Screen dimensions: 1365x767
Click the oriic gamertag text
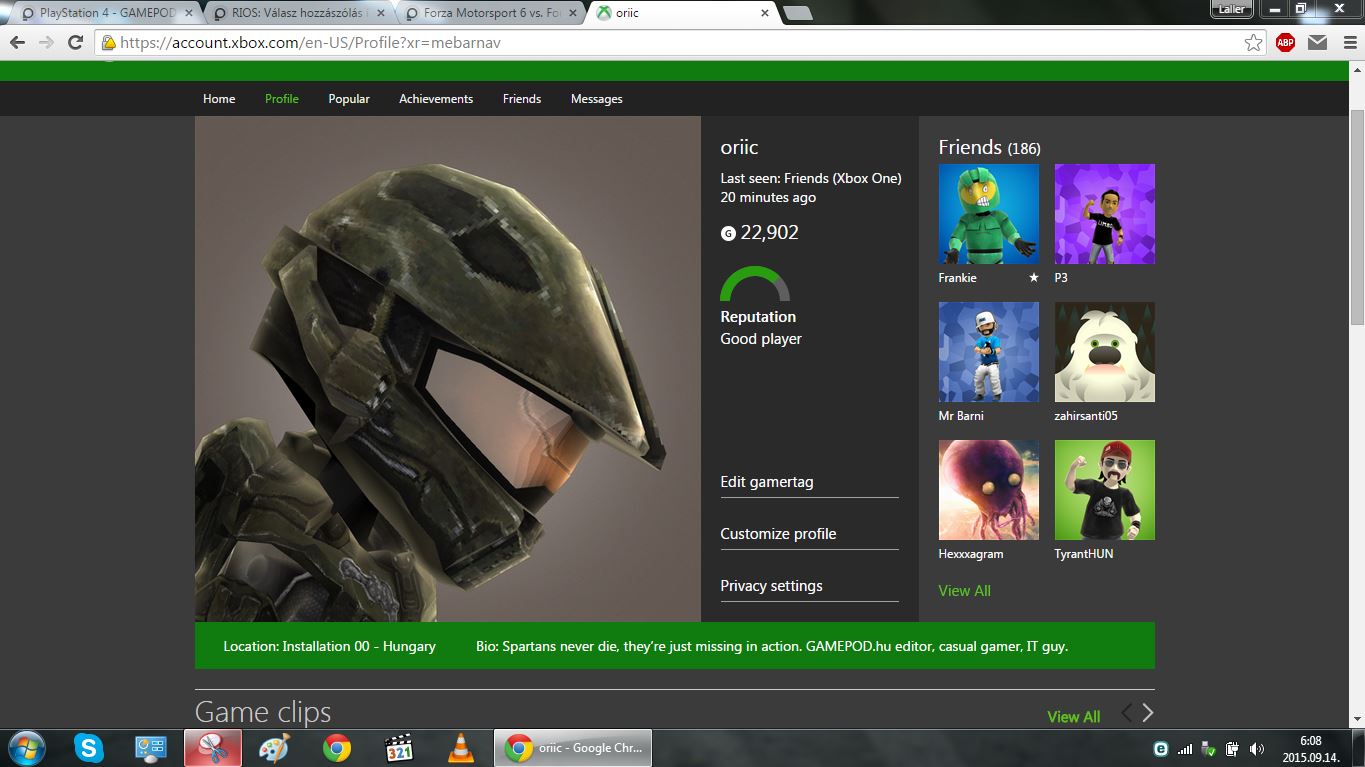[x=739, y=147]
